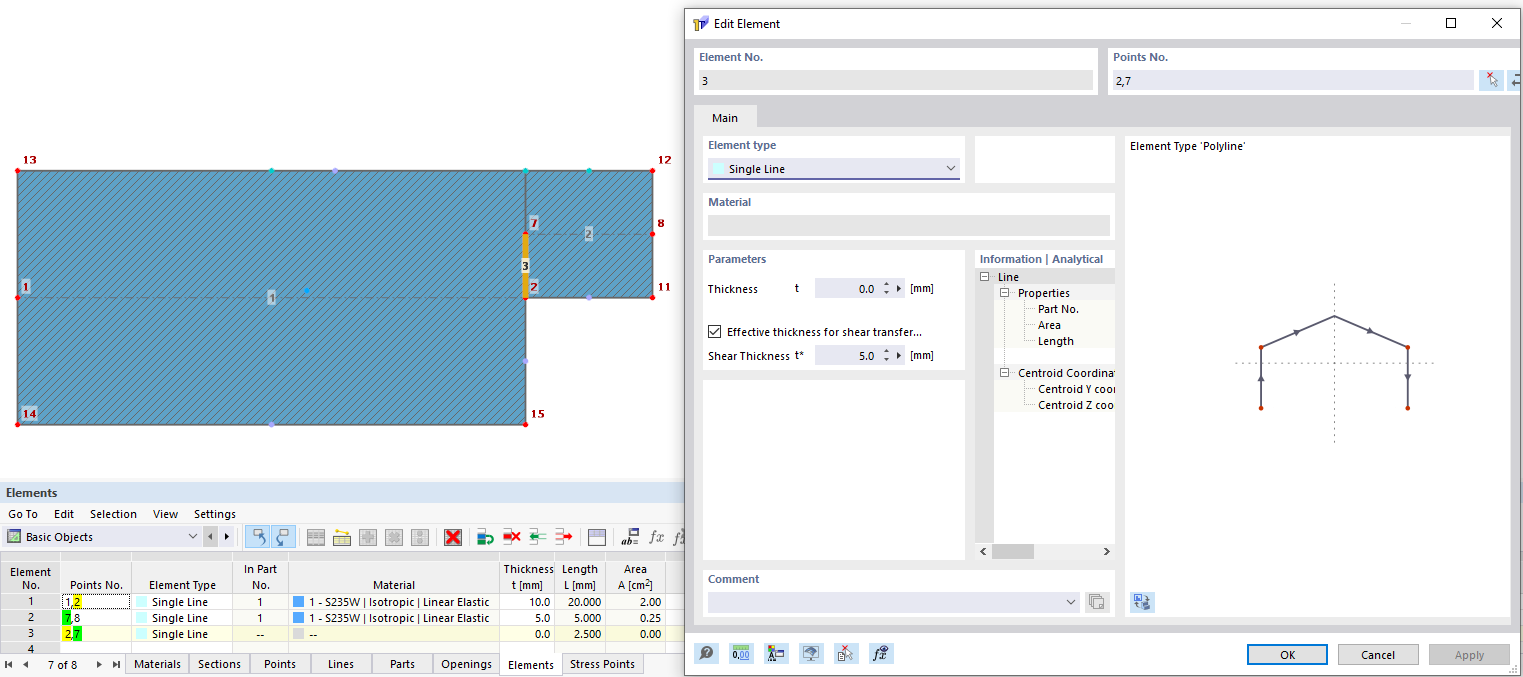Toggle Effective thickness for shear transfer checkbox

[x=714, y=332]
